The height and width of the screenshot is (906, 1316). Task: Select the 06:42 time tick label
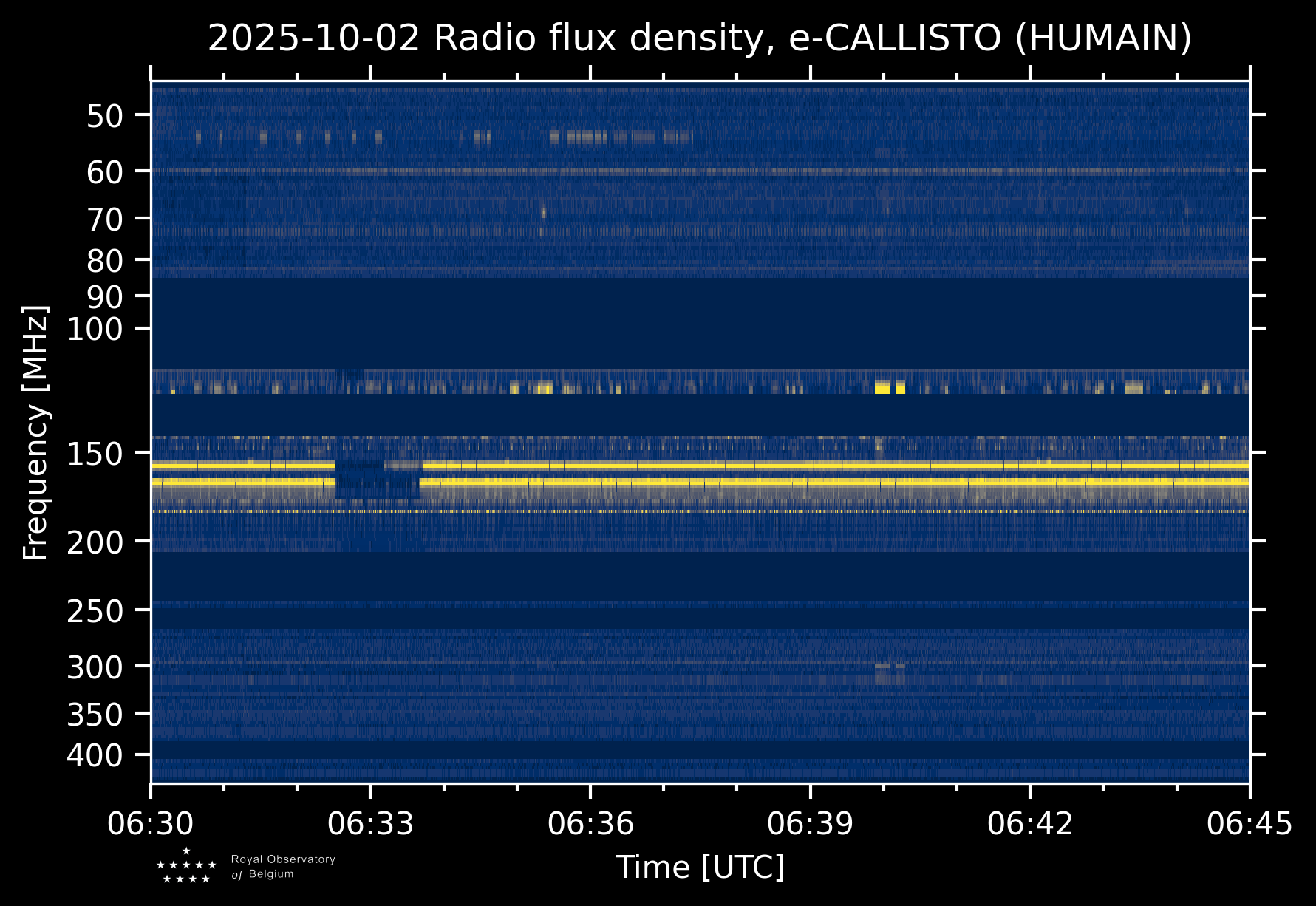[x=1029, y=823]
